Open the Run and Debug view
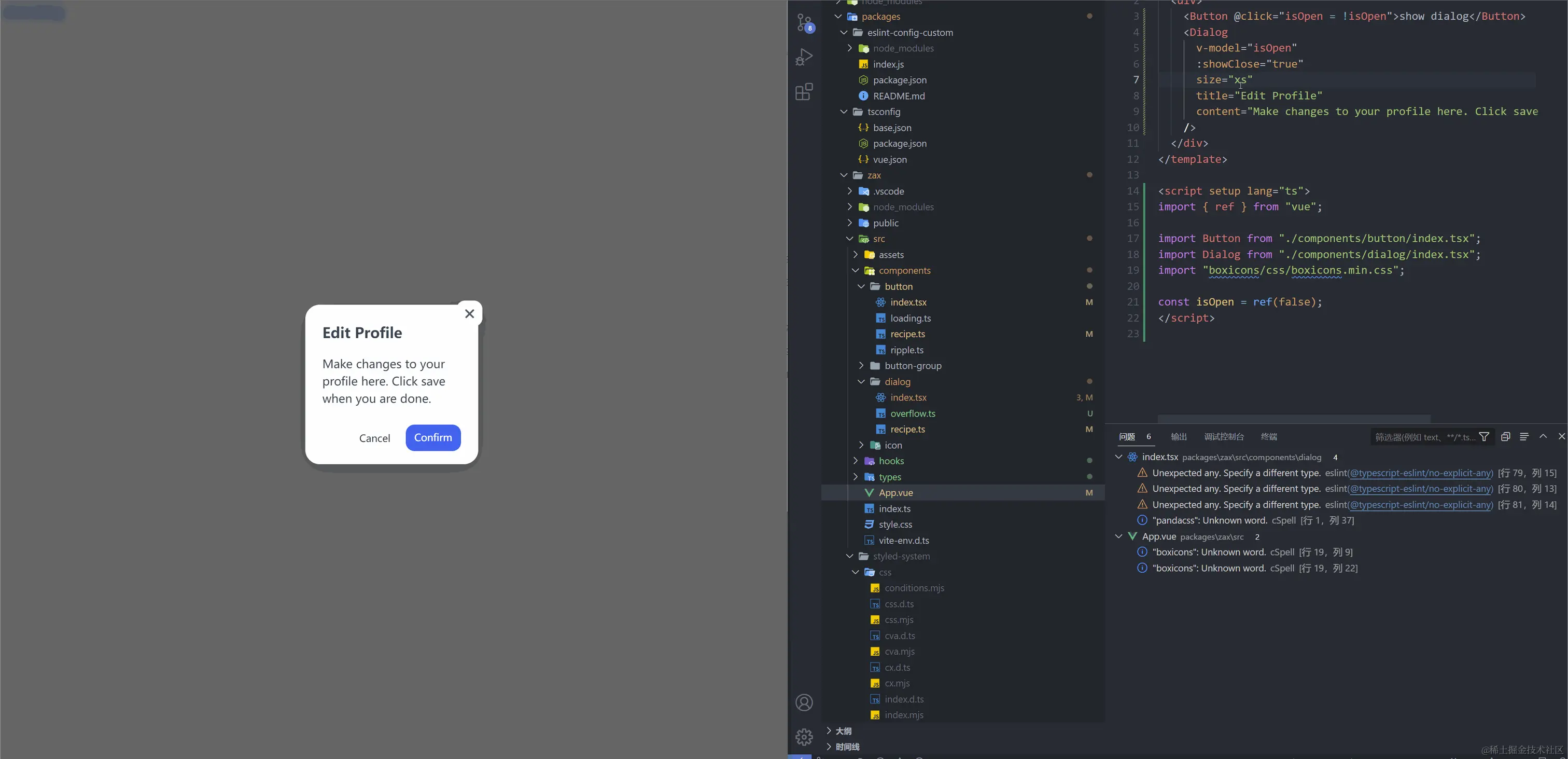This screenshot has height=759, width=1568. point(804,57)
